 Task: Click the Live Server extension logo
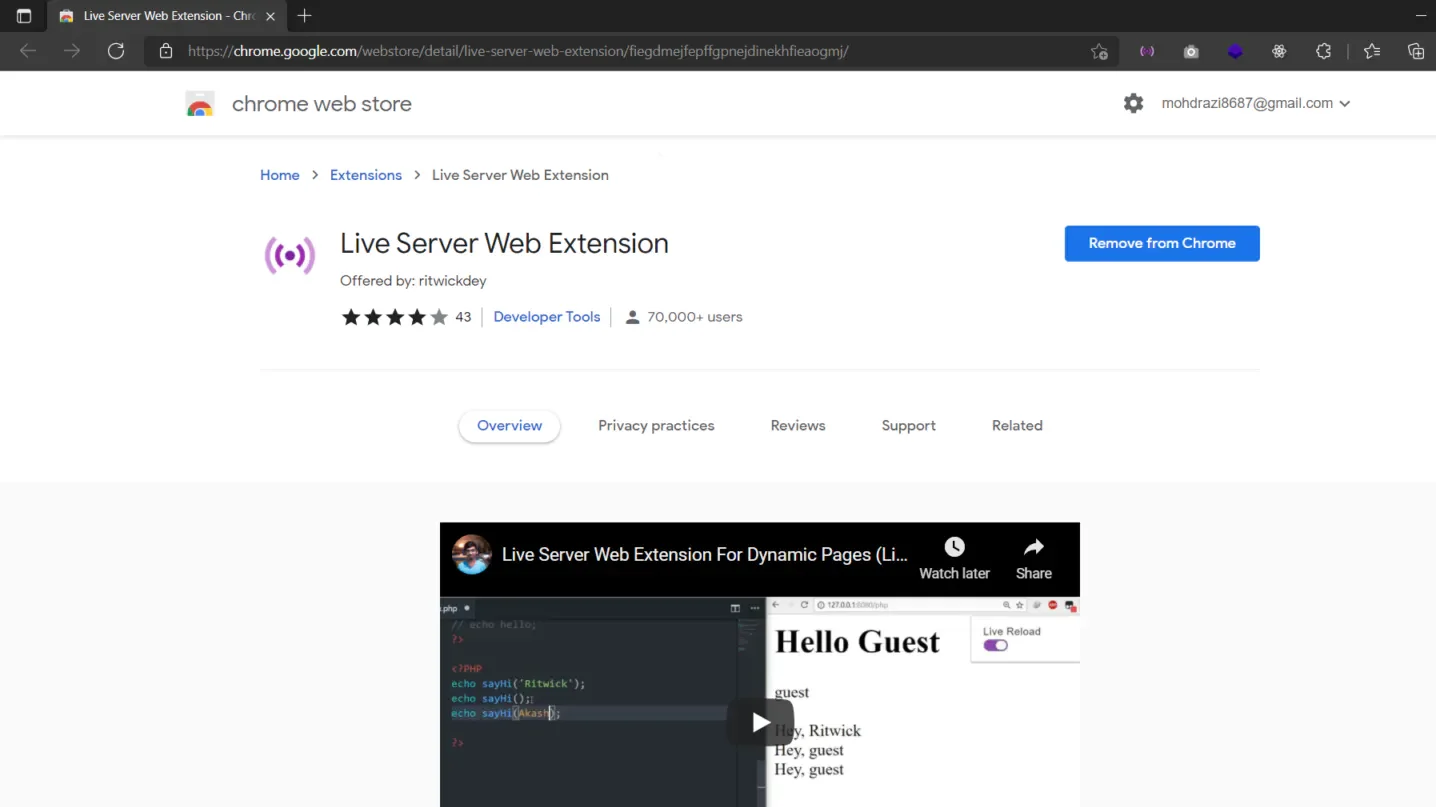290,256
